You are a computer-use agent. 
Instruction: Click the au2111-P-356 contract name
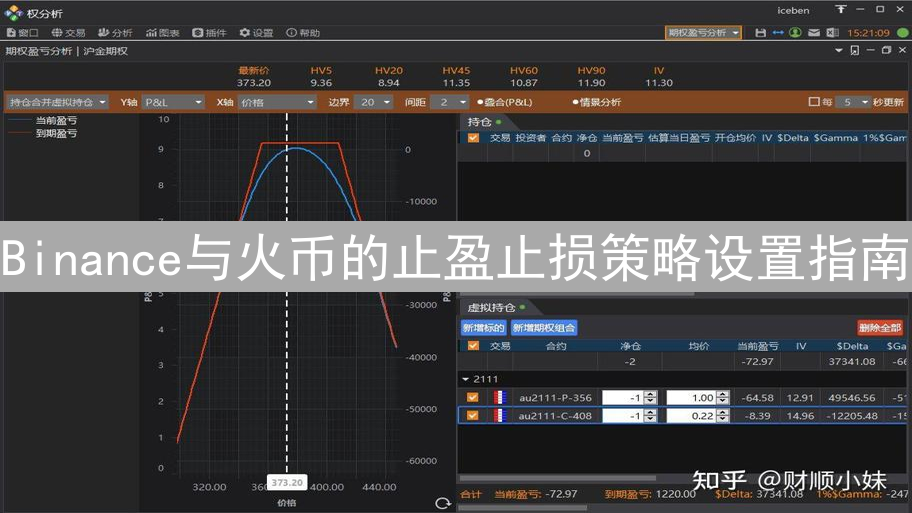coord(555,398)
